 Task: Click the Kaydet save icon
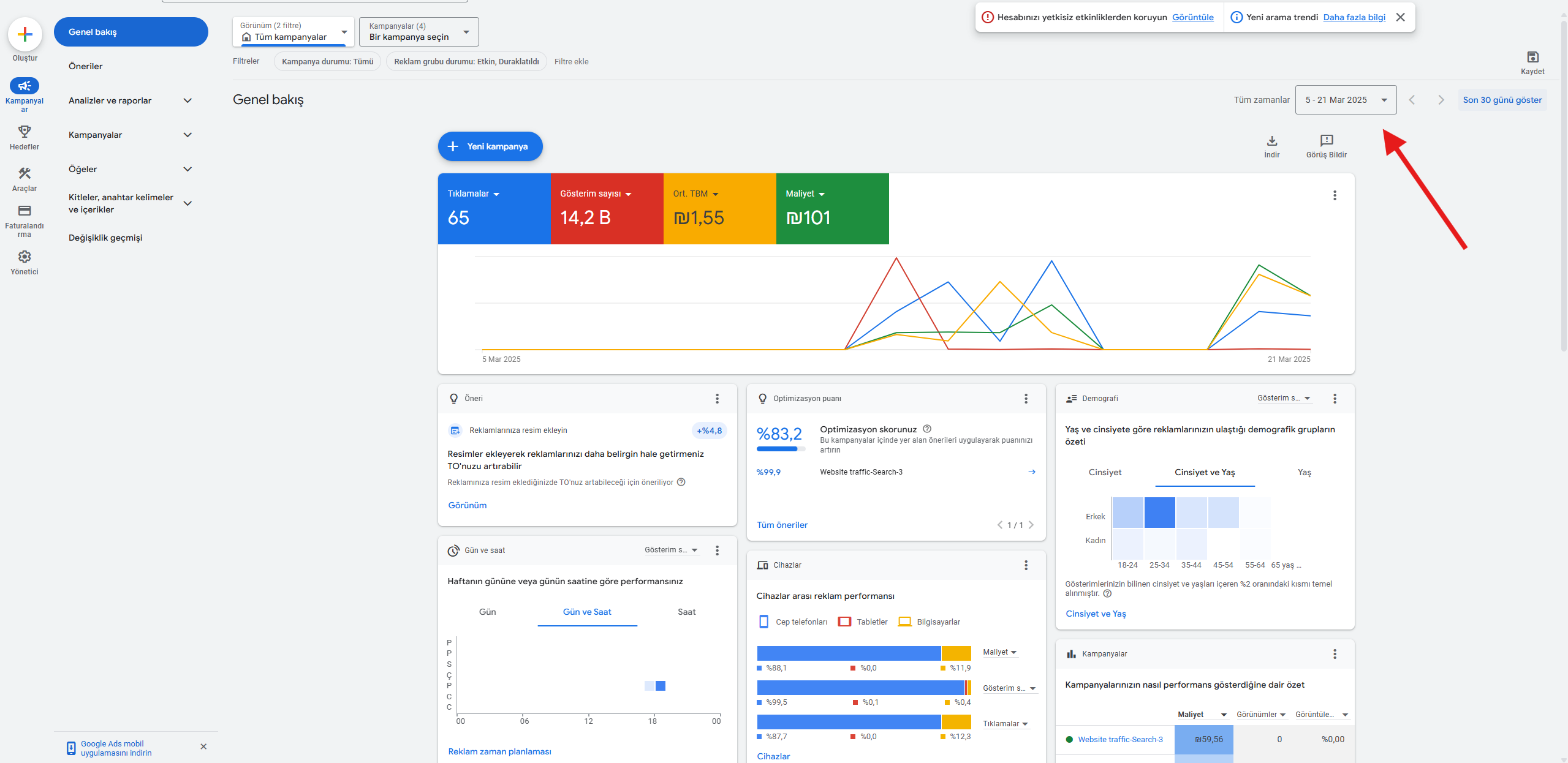1532,57
